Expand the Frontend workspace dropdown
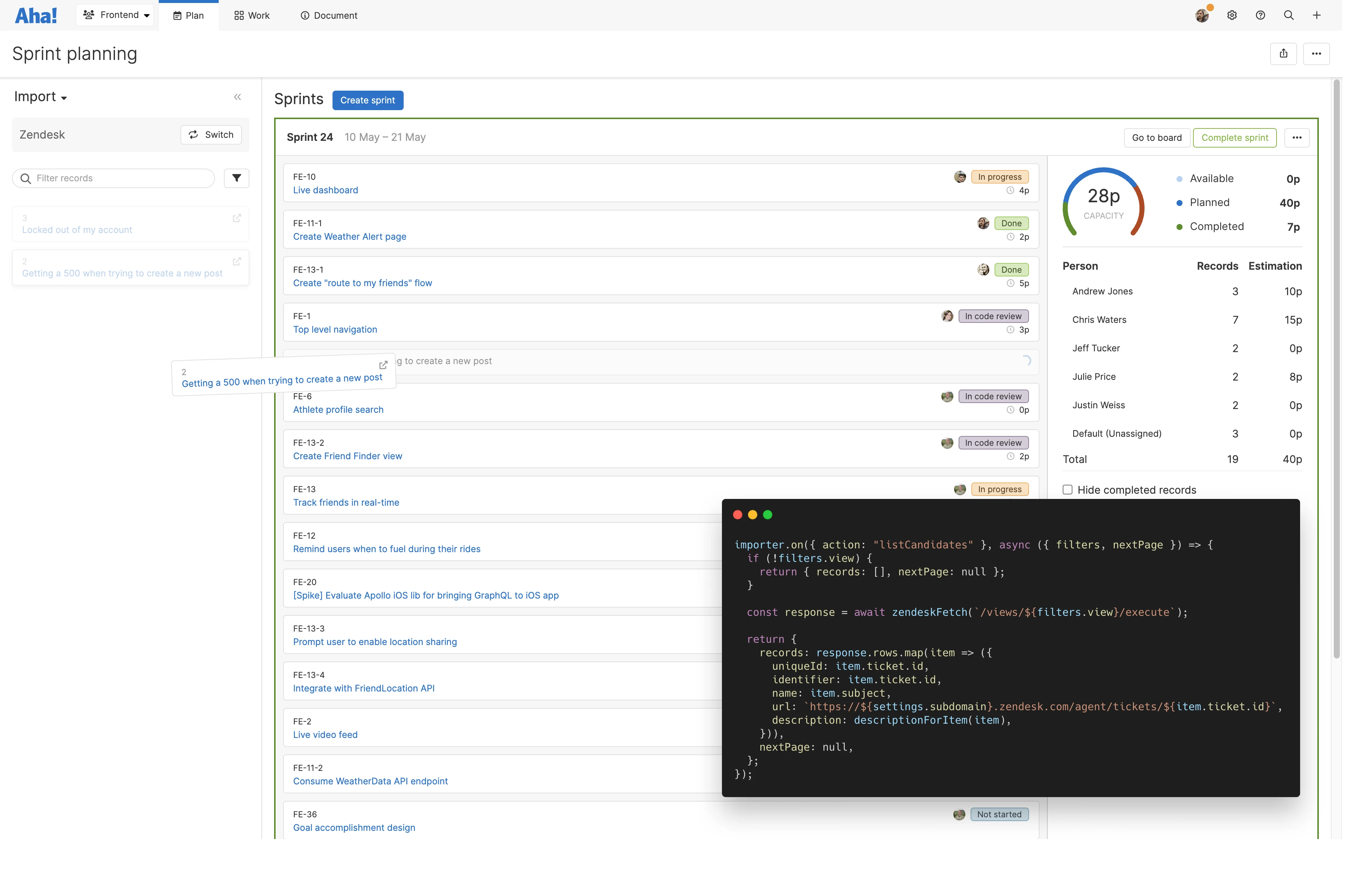Image resolution: width=1372 pixels, height=884 pixels. (116, 15)
